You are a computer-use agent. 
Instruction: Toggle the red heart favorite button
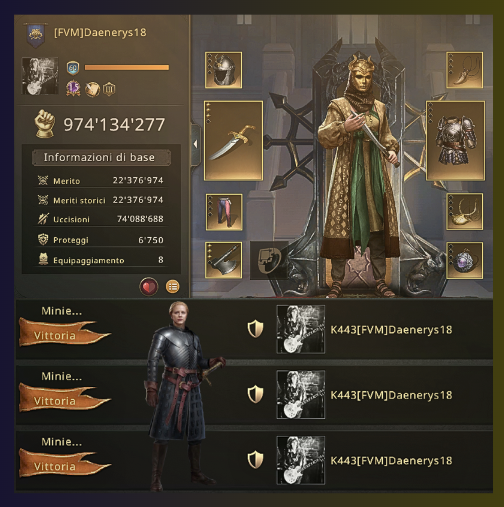click(149, 286)
